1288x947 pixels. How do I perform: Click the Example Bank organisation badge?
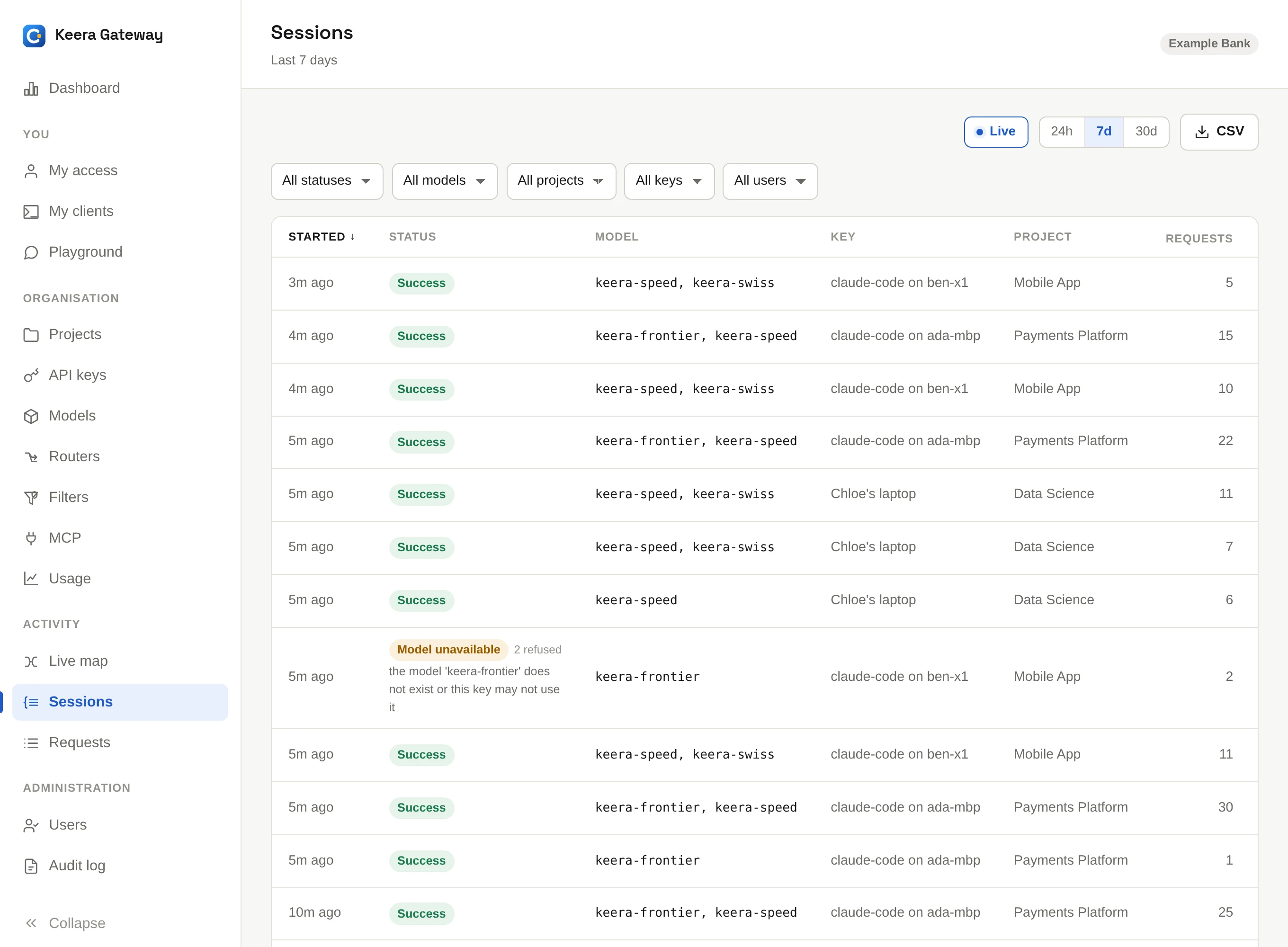[x=1209, y=44]
